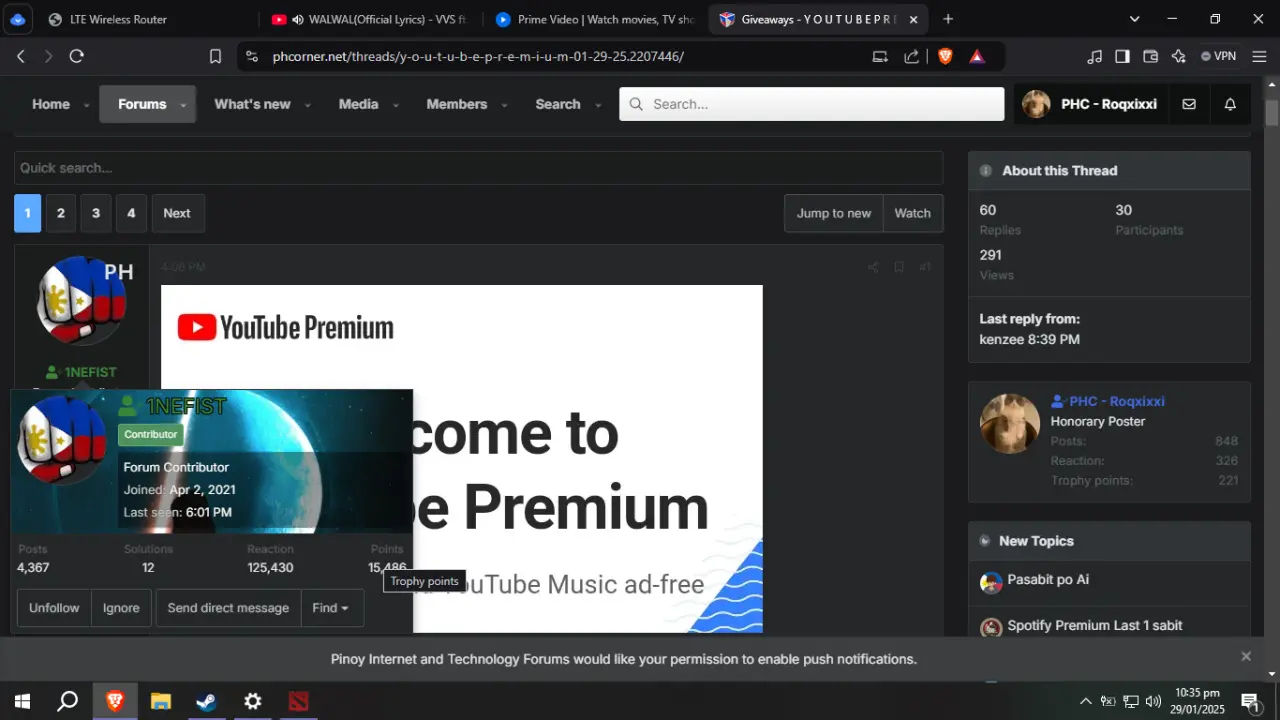
Task: Switch to the Prime Video tab
Action: pos(597,19)
